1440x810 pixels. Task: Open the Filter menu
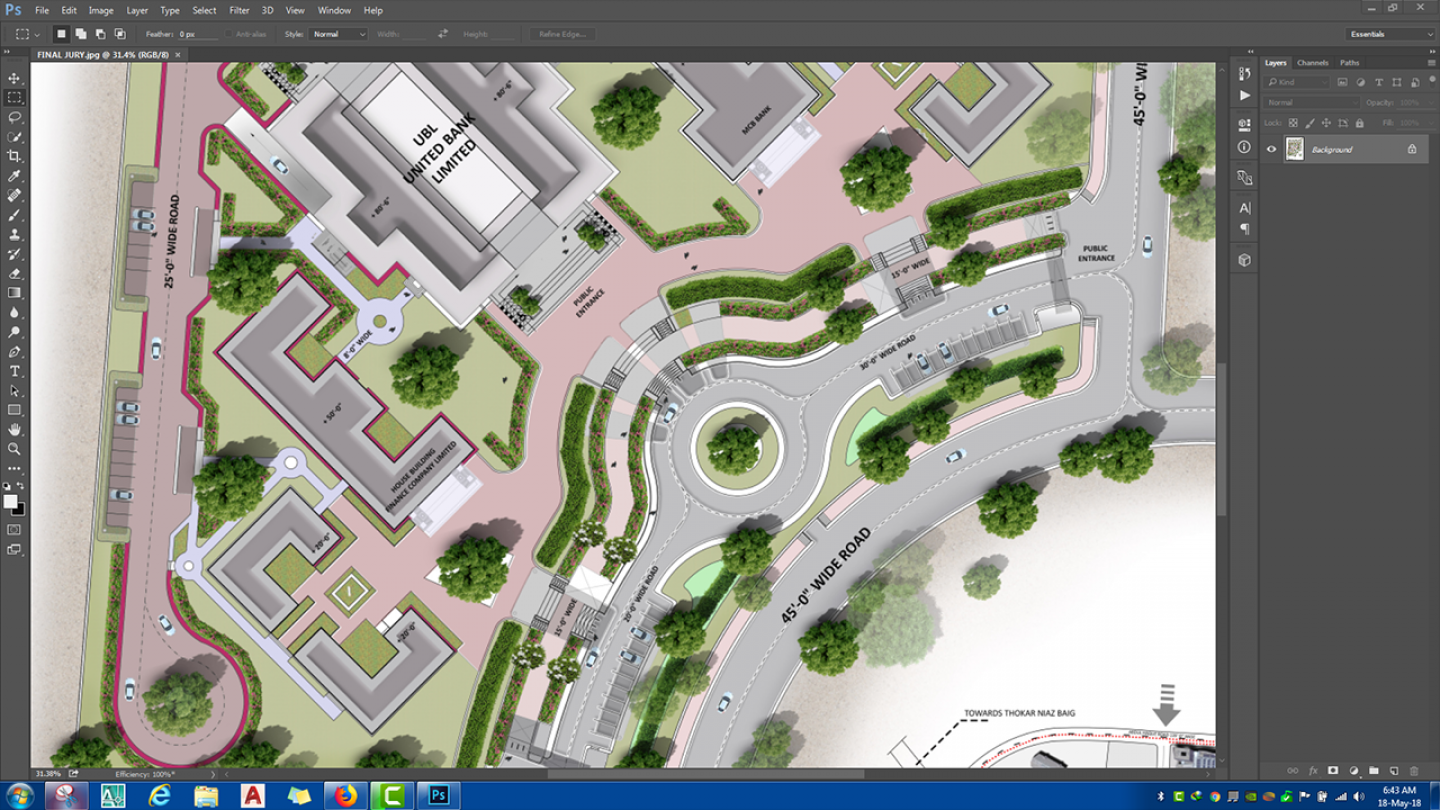pyautogui.click(x=239, y=10)
